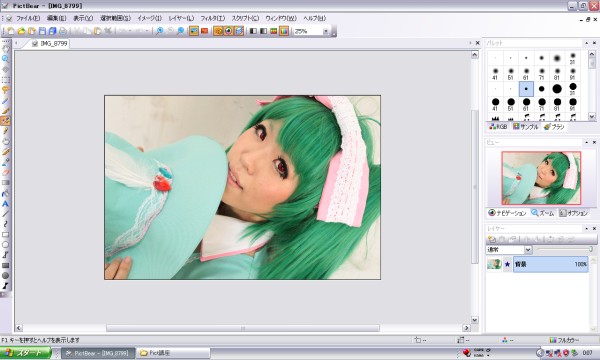The width and height of the screenshot is (600, 360).
Task: Toggle the view panel eye toolbar button
Action: pos(228,31)
